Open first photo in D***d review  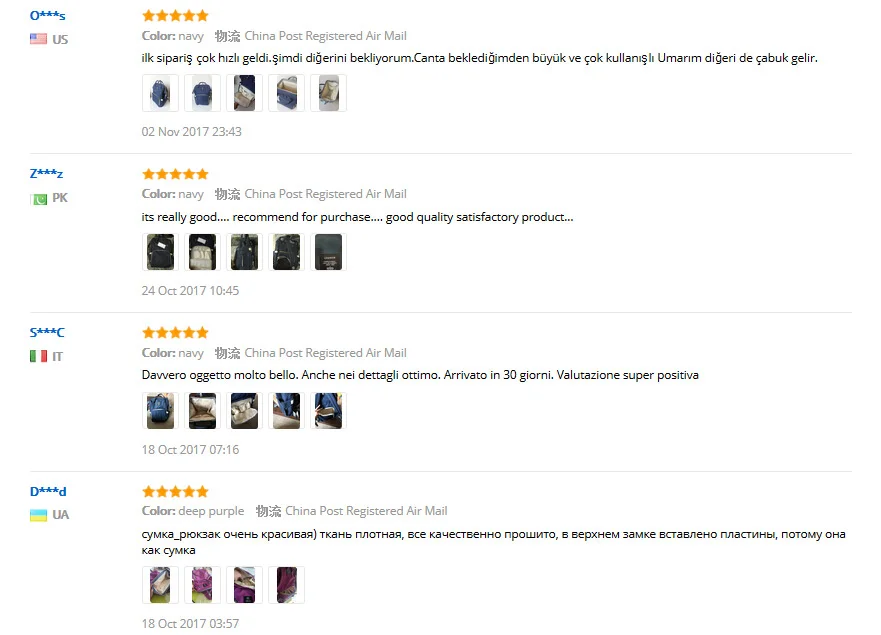(160, 585)
